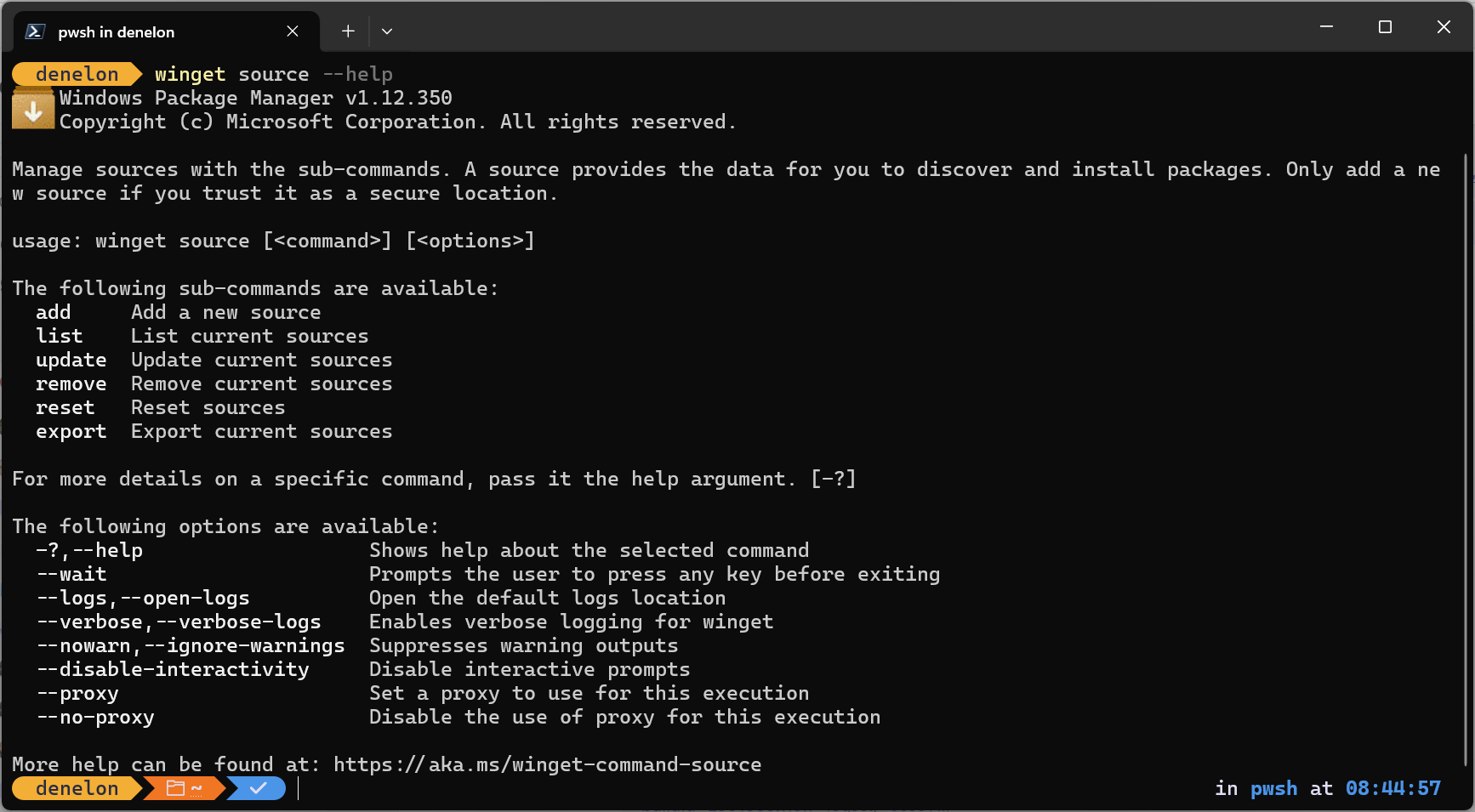1475x812 pixels.
Task: Click the orange folder home prompt segment
Action: pyautogui.click(x=184, y=788)
